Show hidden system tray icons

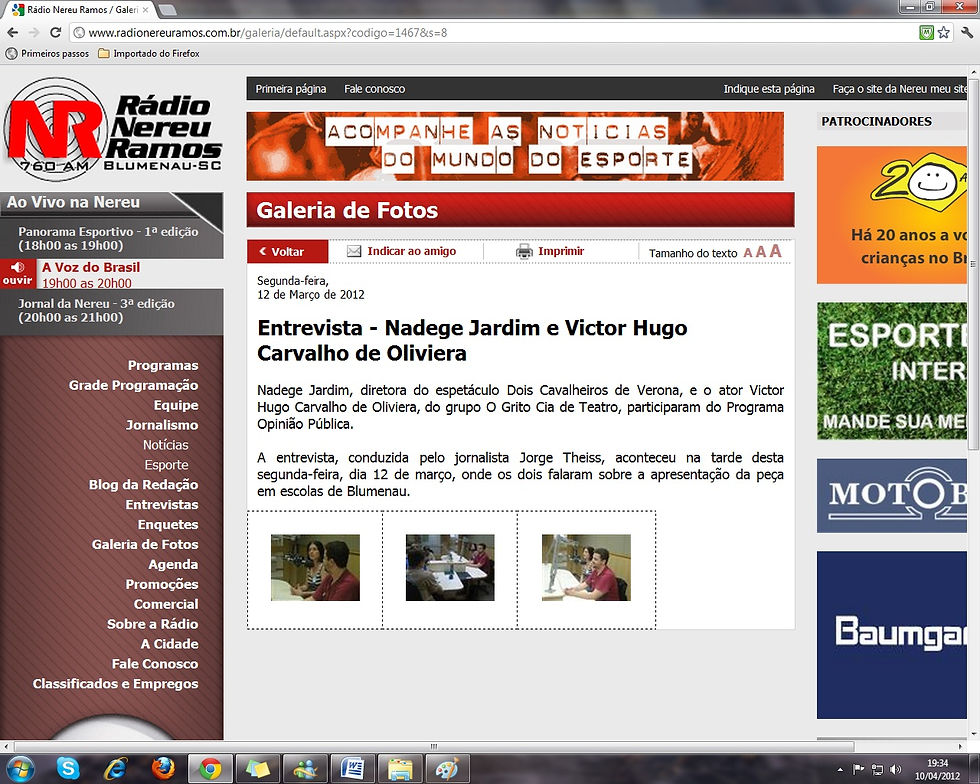(840, 770)
